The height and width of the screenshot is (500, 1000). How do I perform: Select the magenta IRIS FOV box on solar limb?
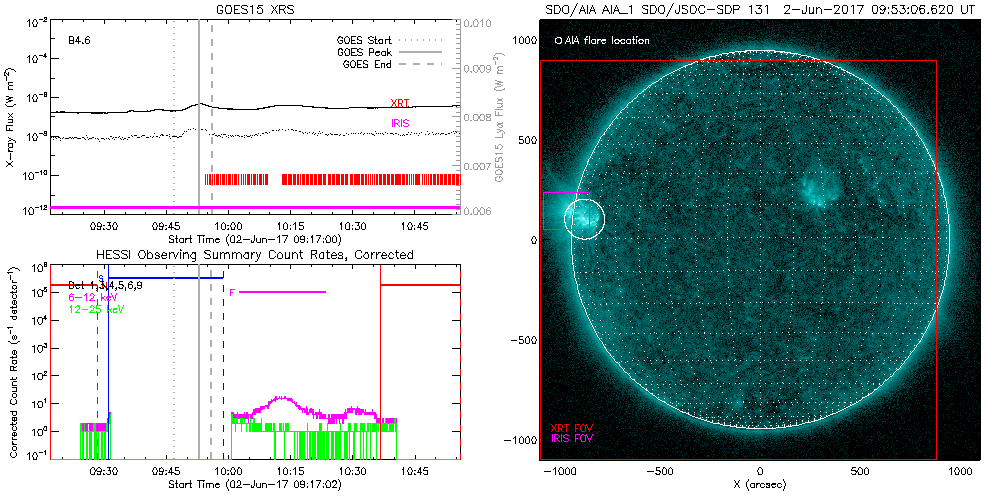pos(566,193)
